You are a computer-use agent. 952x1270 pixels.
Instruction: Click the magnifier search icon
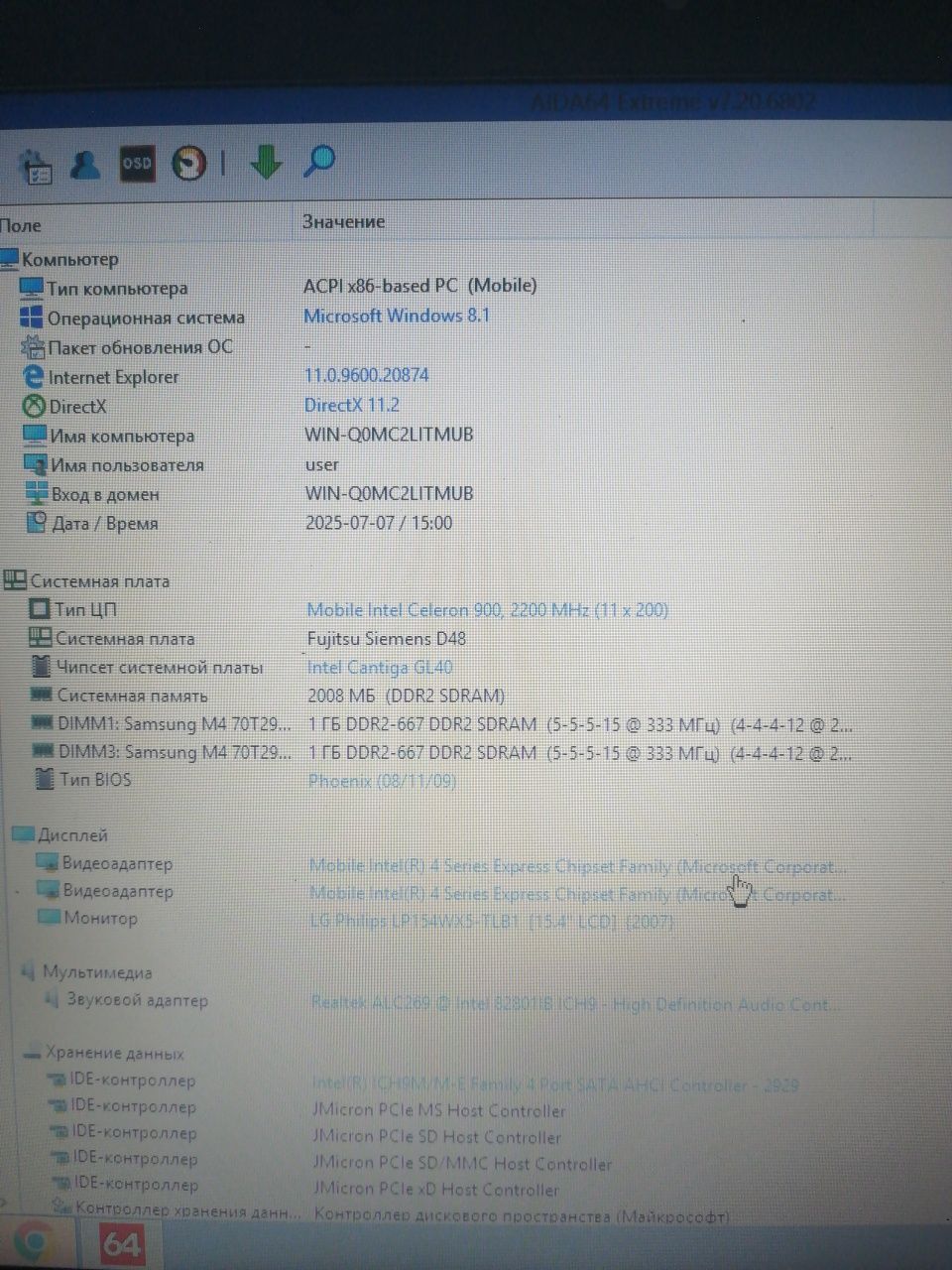(318, 160)
